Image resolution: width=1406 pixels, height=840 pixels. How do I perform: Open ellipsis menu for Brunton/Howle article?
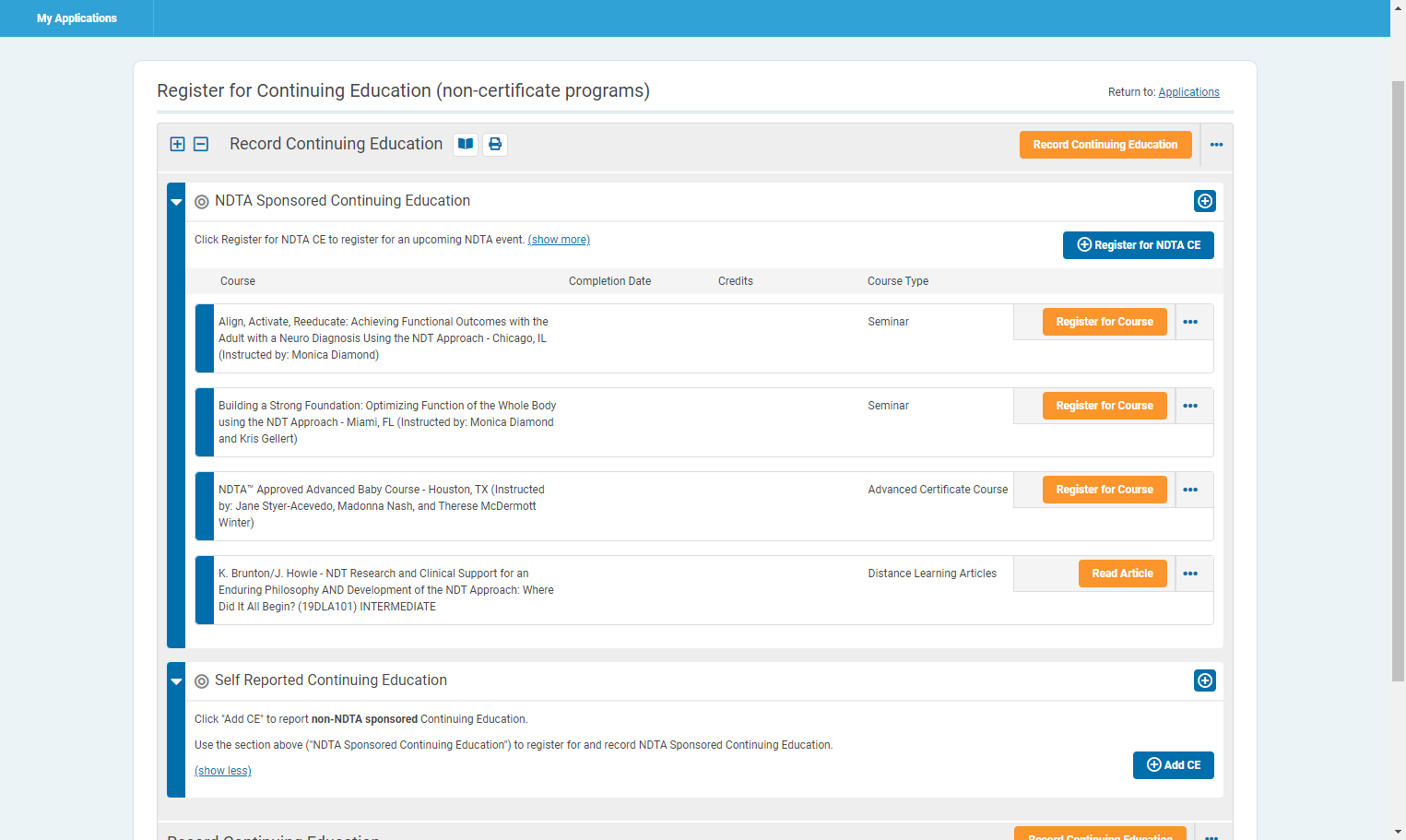[1190, 574]
